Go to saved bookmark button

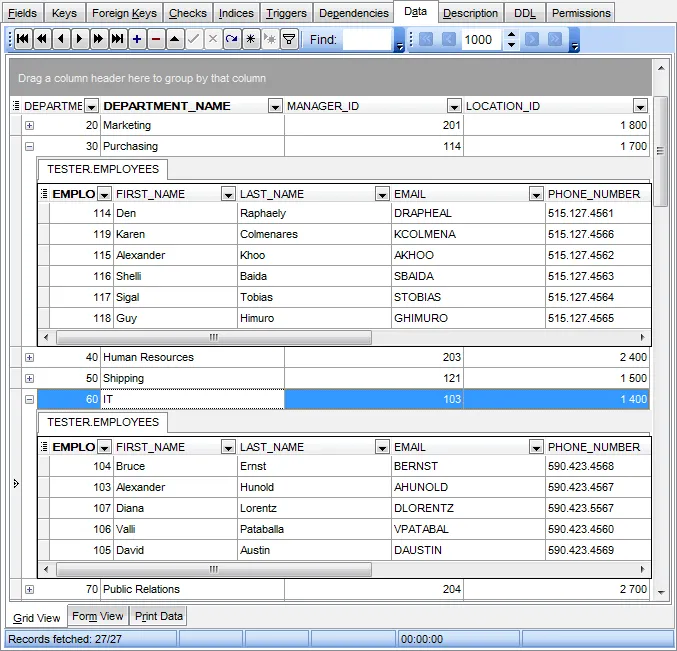click(270, 39)
